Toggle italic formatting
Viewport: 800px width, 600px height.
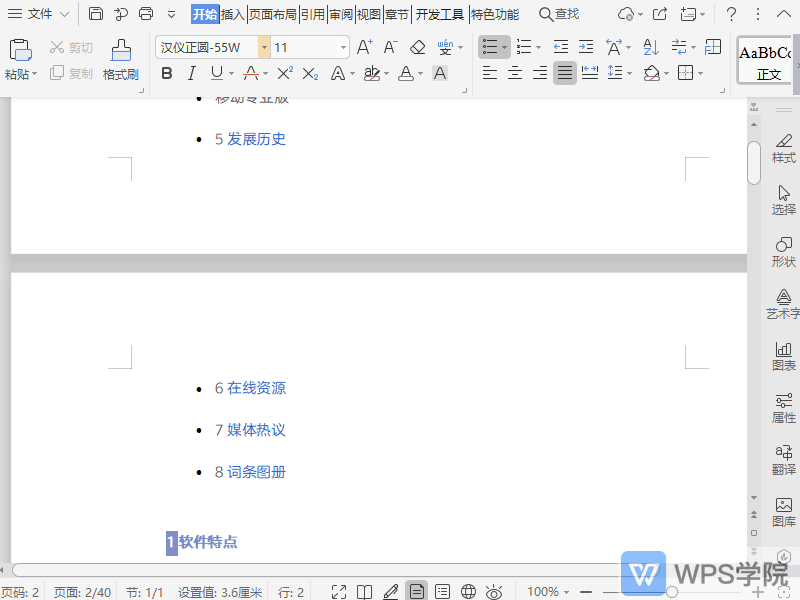[x=191, y=73]
